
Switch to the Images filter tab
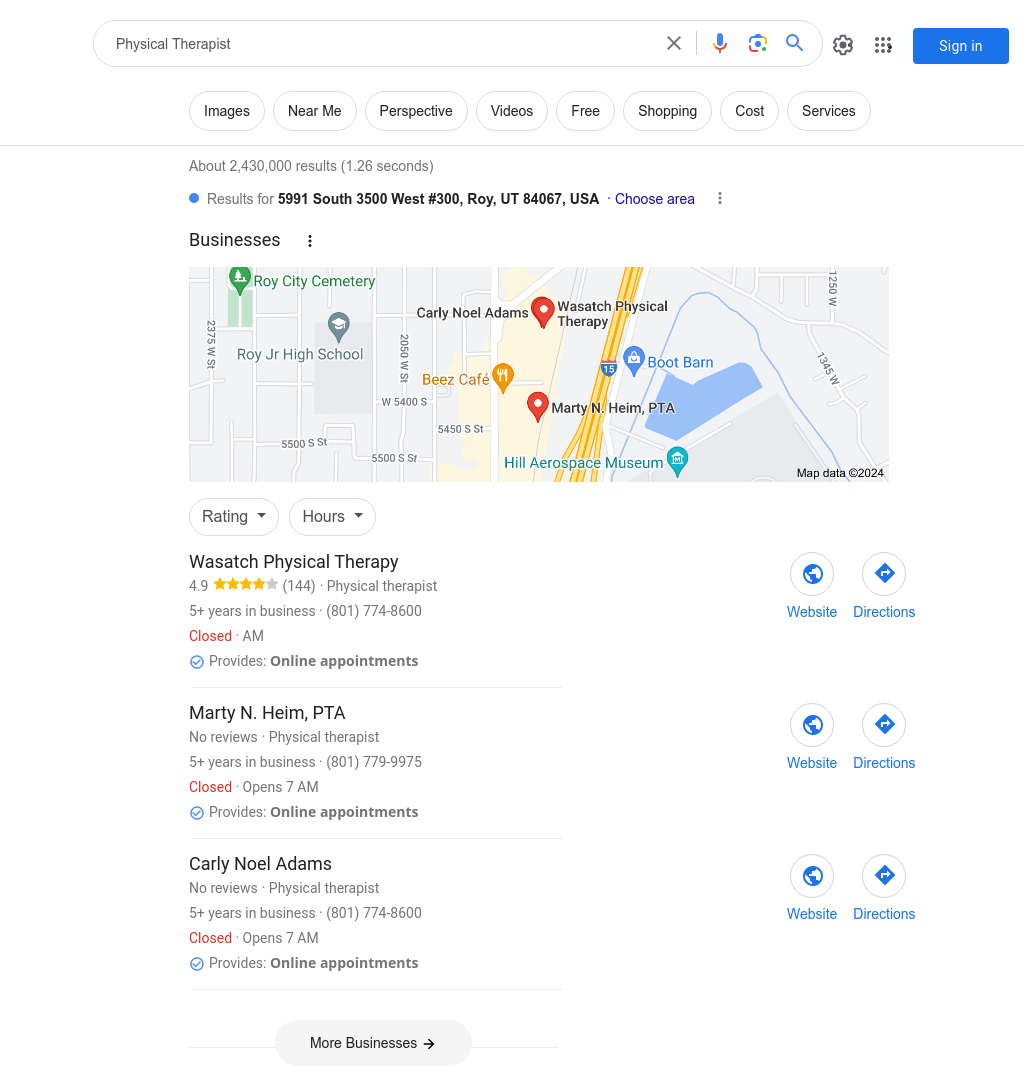pos(227,111)
